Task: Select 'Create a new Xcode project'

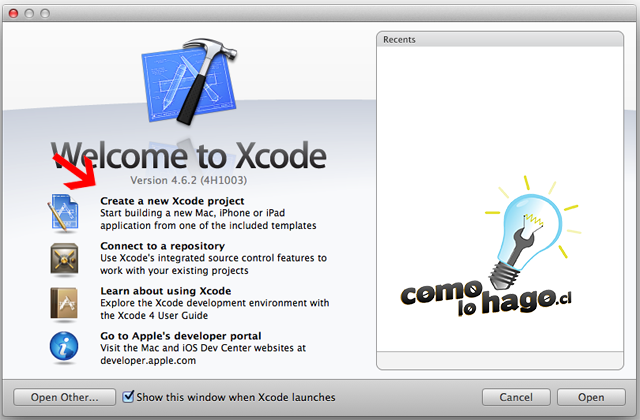Action: point(172,201)
